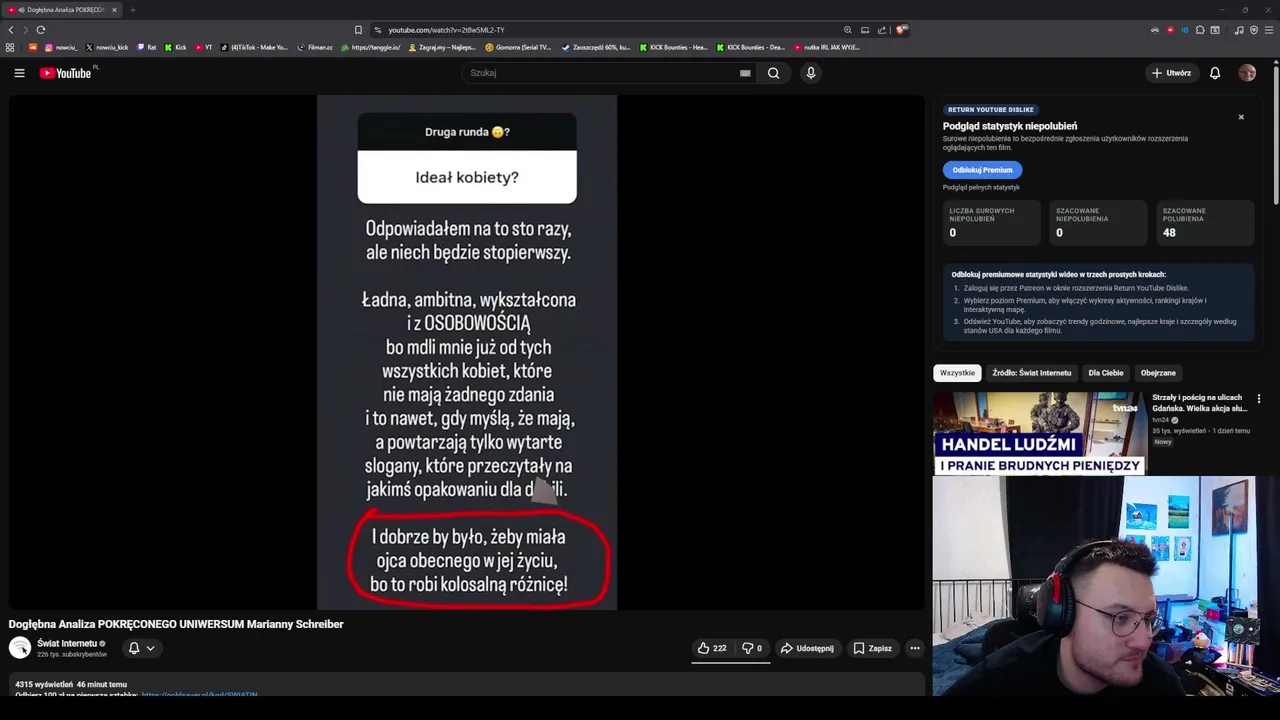Open the bookmarks apps grid icon
The image size is (1280, 720).
pyautogui.click(x=10, y=47)
